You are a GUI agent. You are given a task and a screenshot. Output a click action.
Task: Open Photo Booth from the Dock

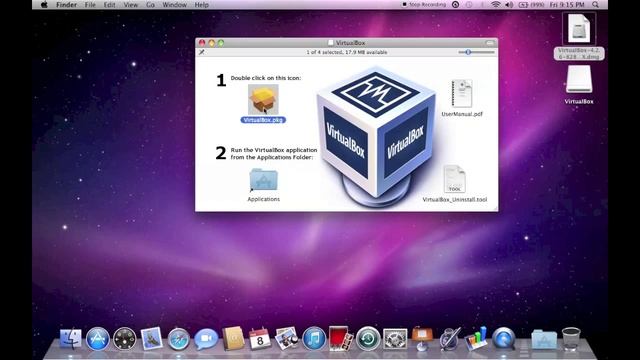click(340, 339)
